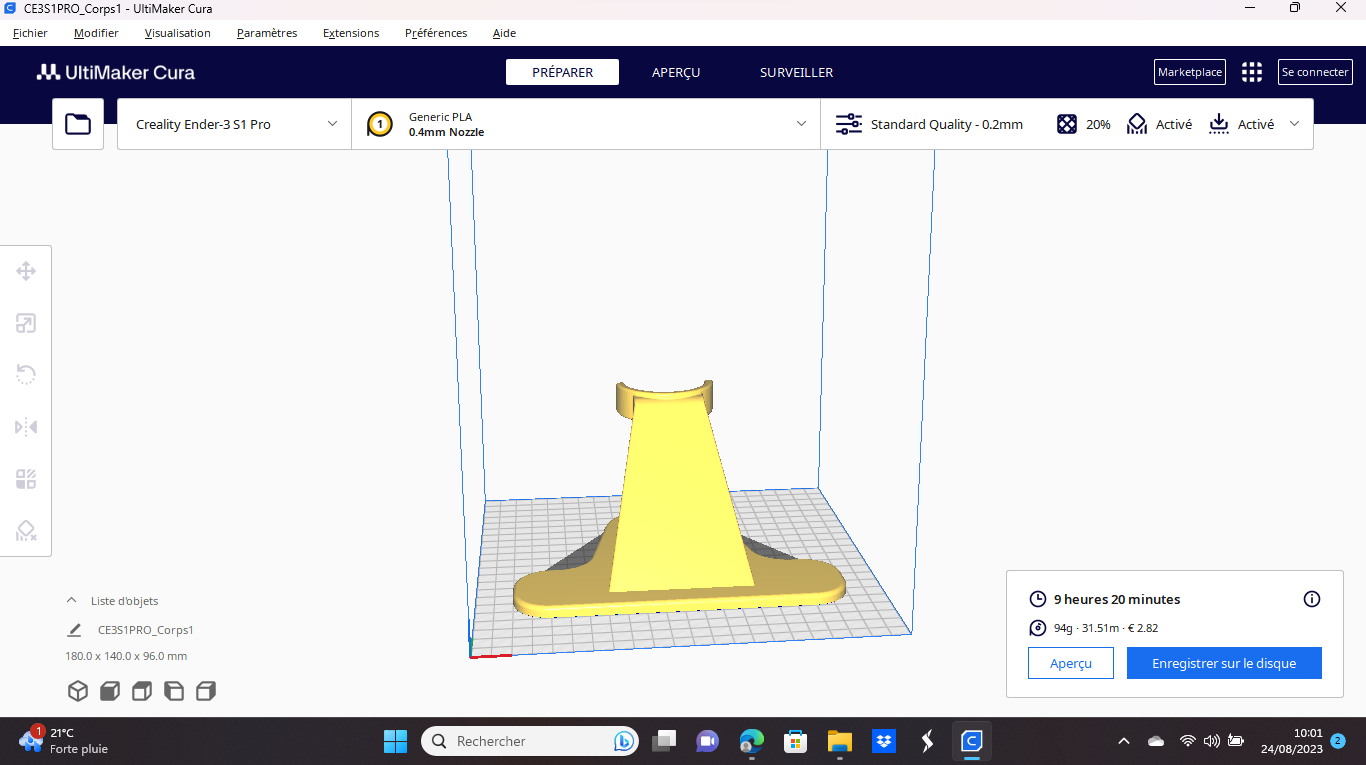Switch to top view cube icon
The height and width of the screenshot is (765, 1366).
point(142,691)
